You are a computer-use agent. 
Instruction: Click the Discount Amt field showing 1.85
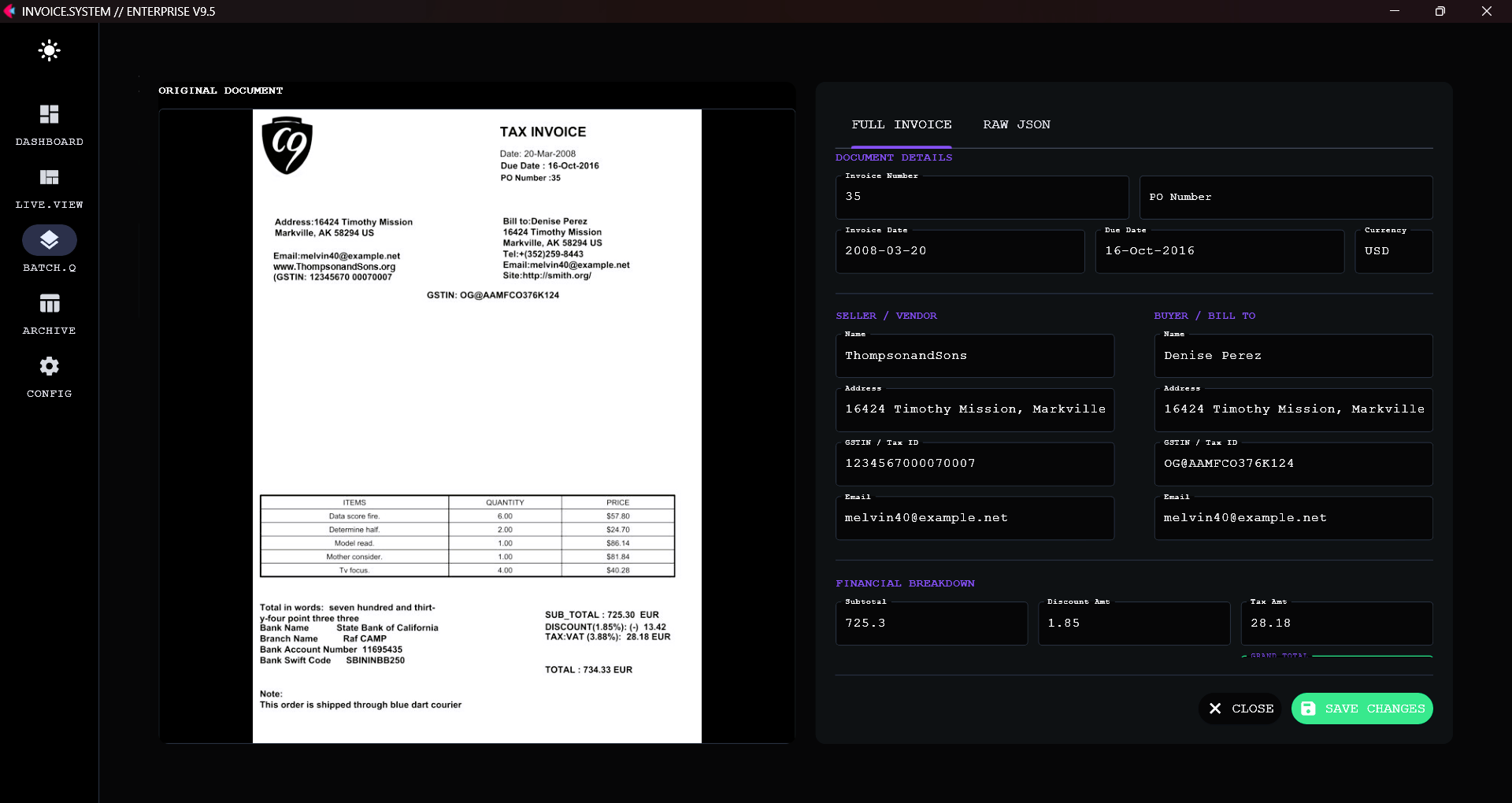coord(1134,623)
